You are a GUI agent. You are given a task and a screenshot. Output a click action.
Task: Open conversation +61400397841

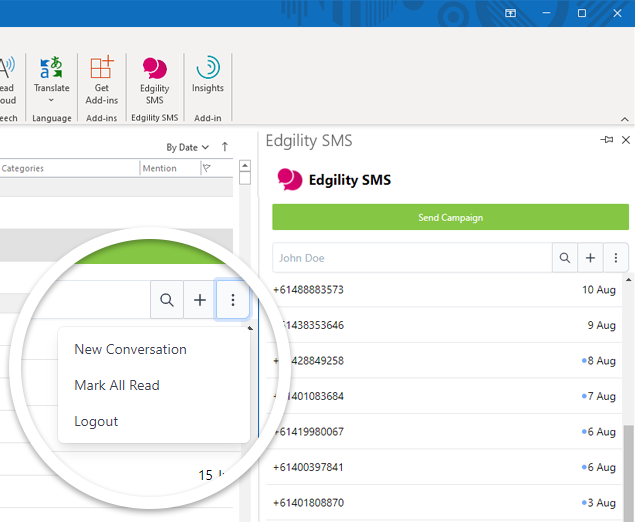444,467
